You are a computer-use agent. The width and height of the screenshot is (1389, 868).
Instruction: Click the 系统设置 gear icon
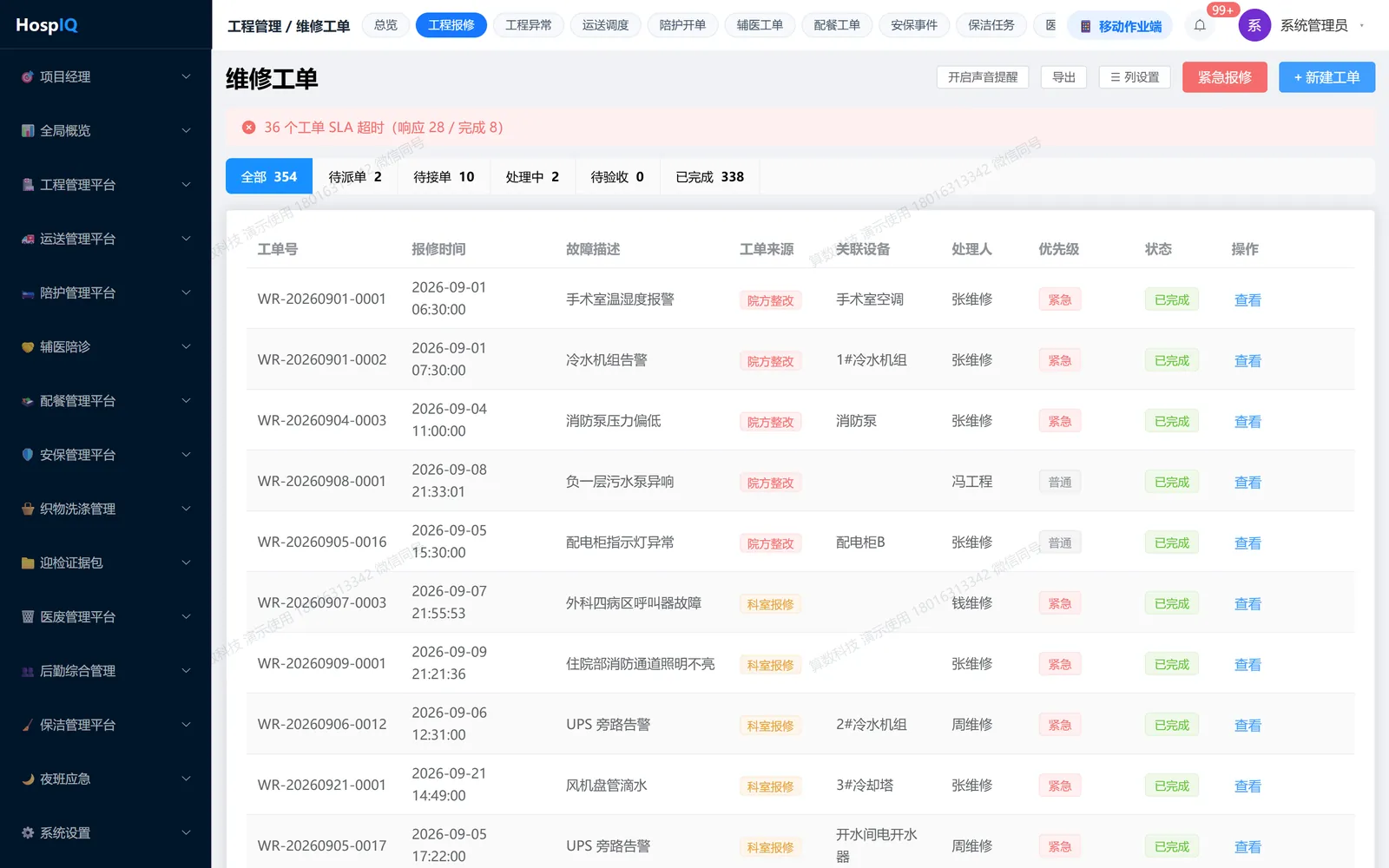point(28,832)
